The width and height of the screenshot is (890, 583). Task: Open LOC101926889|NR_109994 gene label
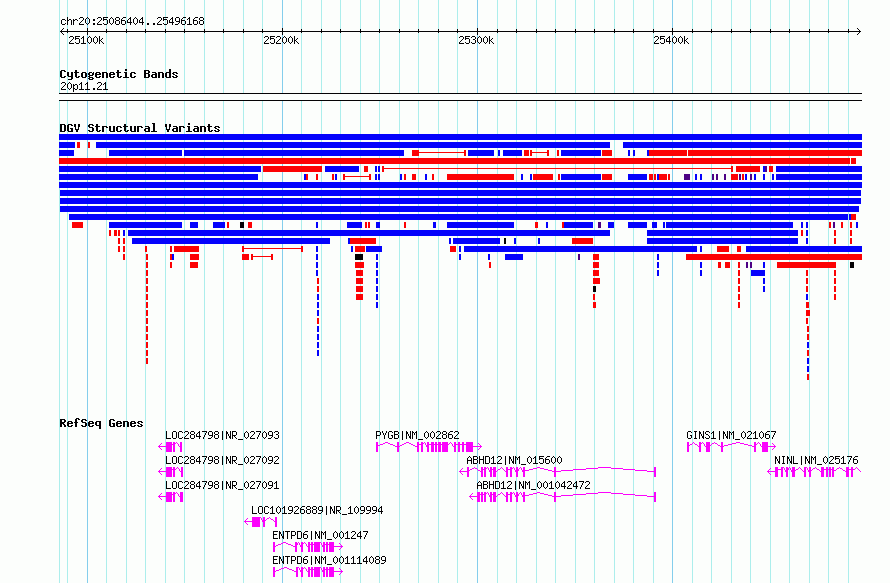[317, 510]
